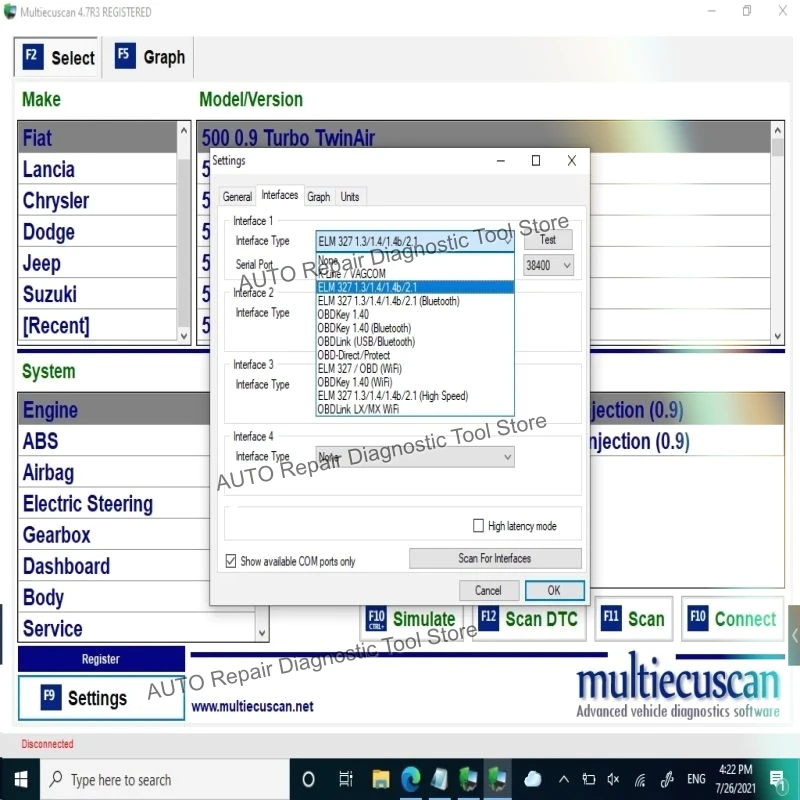Click F10 Connect to vehicle
The image size is (800, 800).
coord(732,619)
